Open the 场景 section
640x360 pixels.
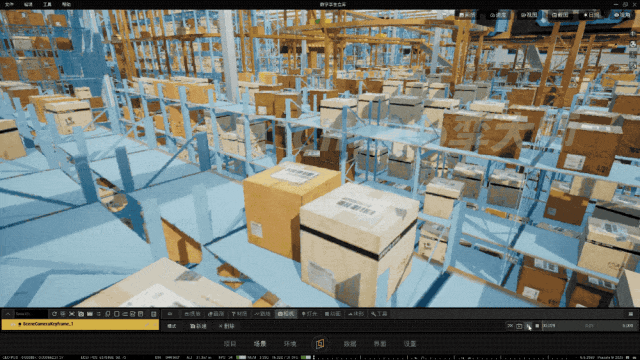coord(260,344)
